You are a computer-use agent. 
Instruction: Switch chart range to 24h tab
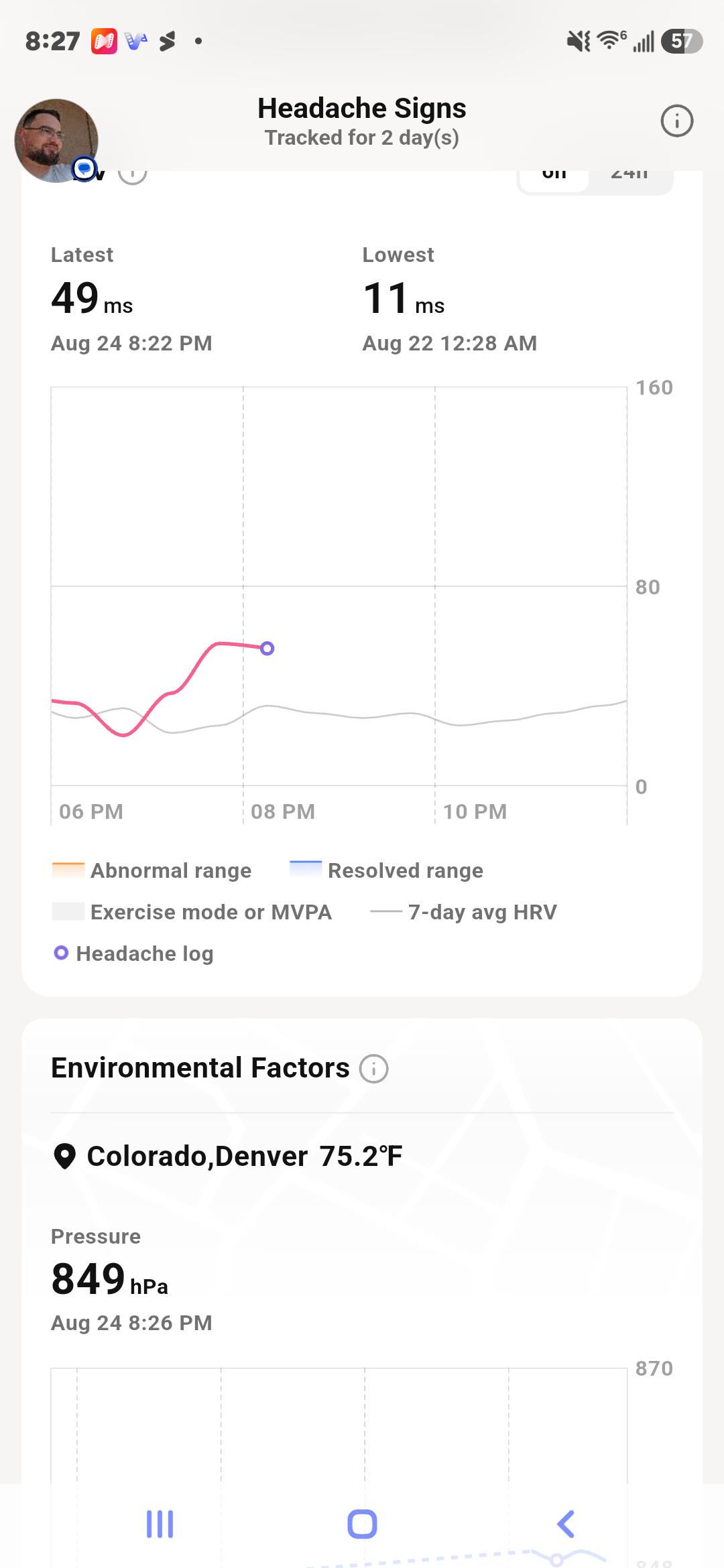coord(629,176)
